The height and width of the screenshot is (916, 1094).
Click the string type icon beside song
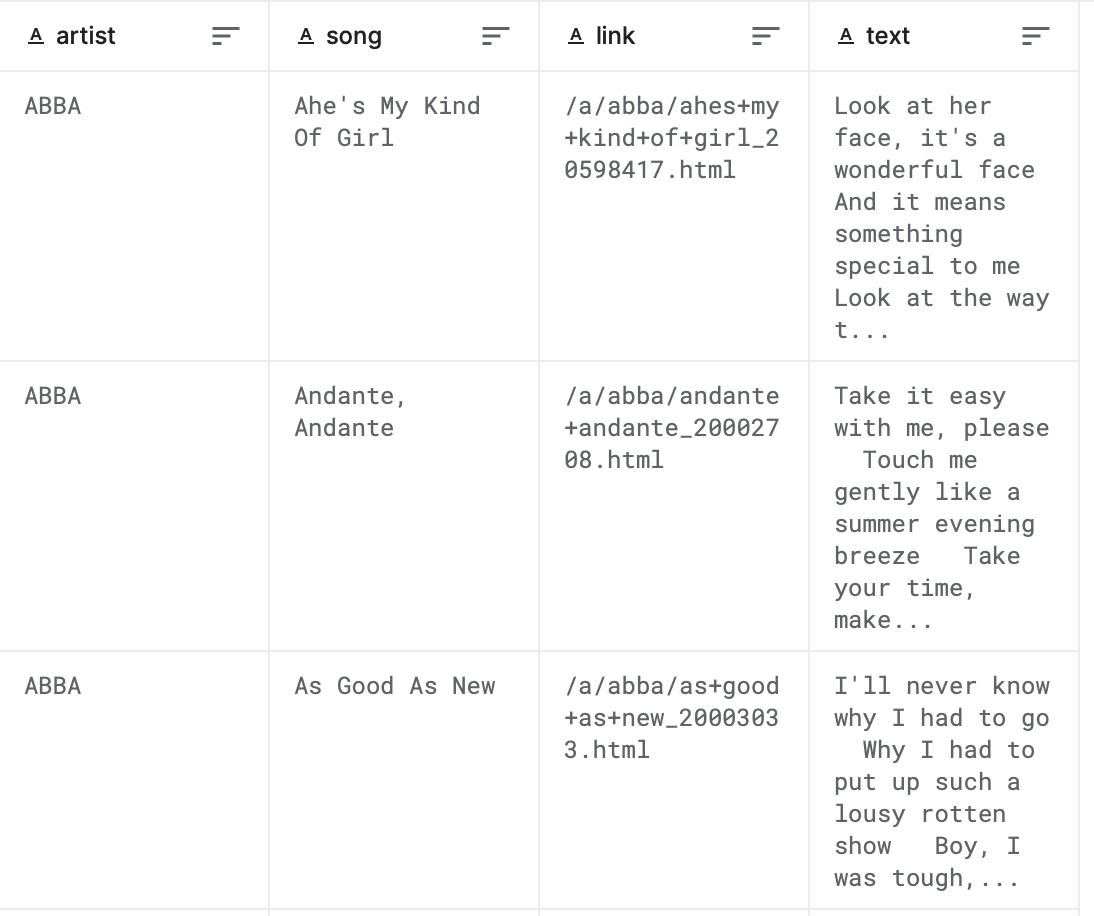(x=306, y=35)
